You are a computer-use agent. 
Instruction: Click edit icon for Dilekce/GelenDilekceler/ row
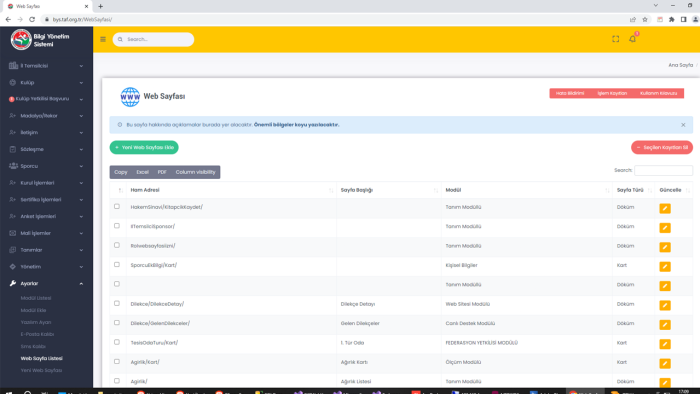point(665,325)
